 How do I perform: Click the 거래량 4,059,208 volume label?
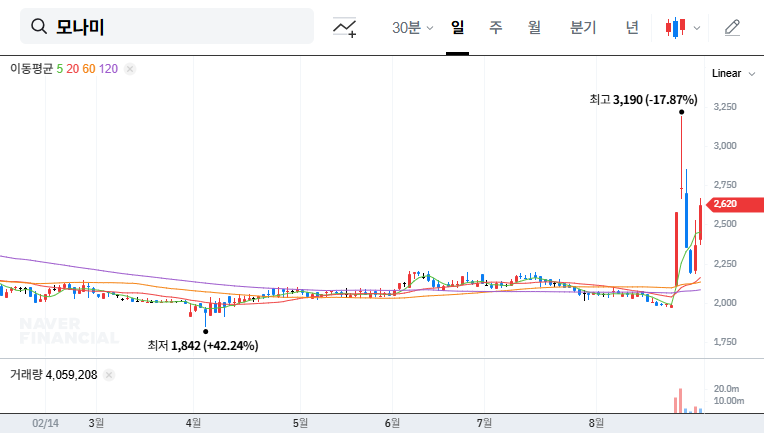pyautogui.click(x=54, y=375)
